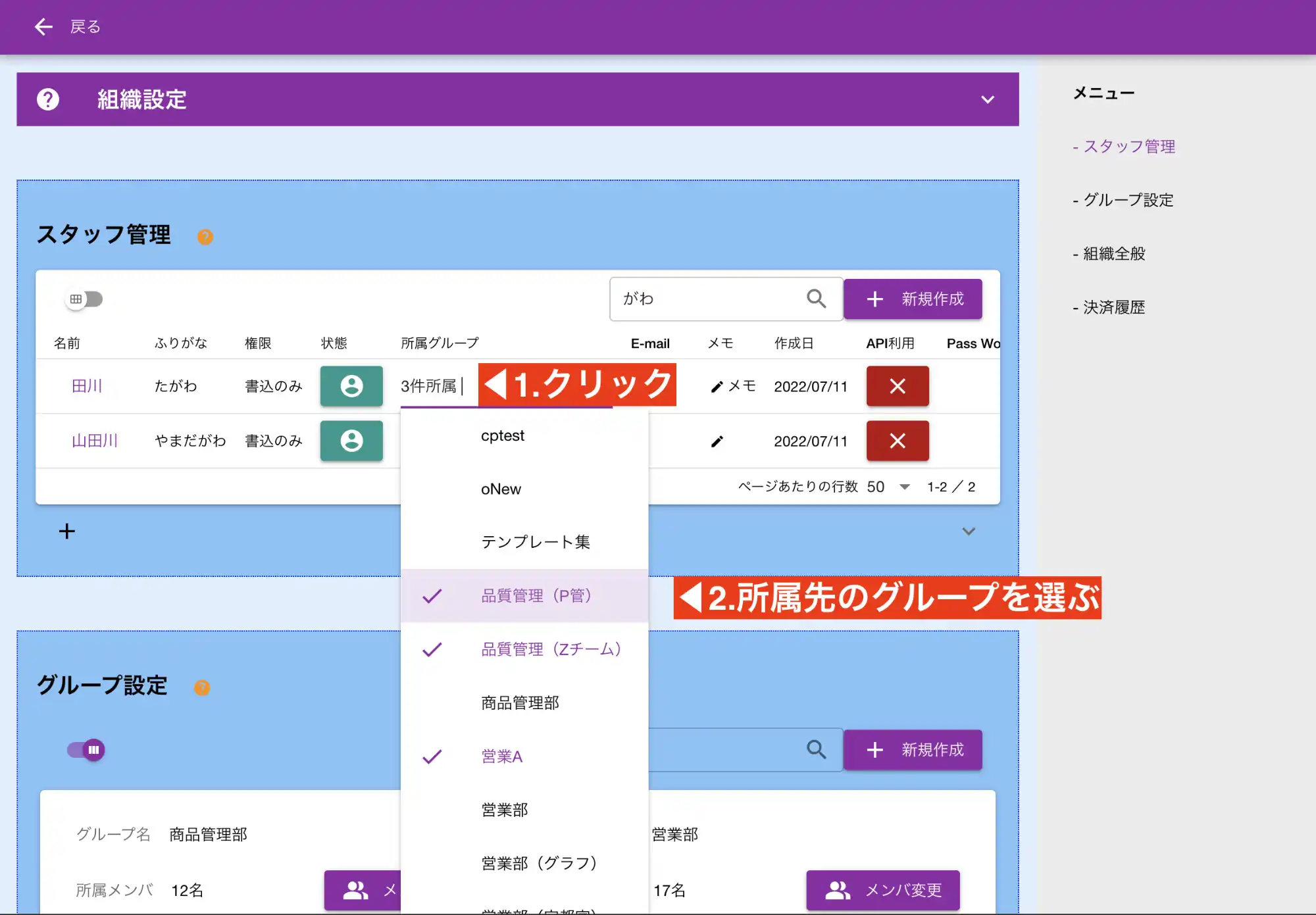Click the search magnifier icon
The image size is (1316, 915).
click(x=817, y=299)
